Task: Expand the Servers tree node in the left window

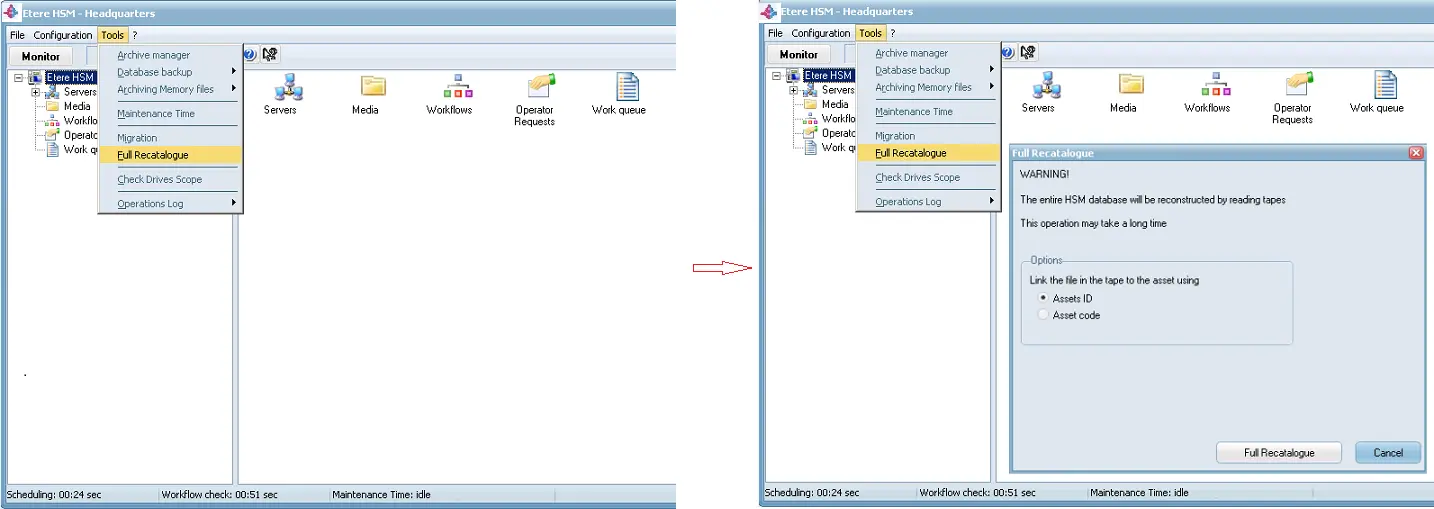Action: coord(36,92)
